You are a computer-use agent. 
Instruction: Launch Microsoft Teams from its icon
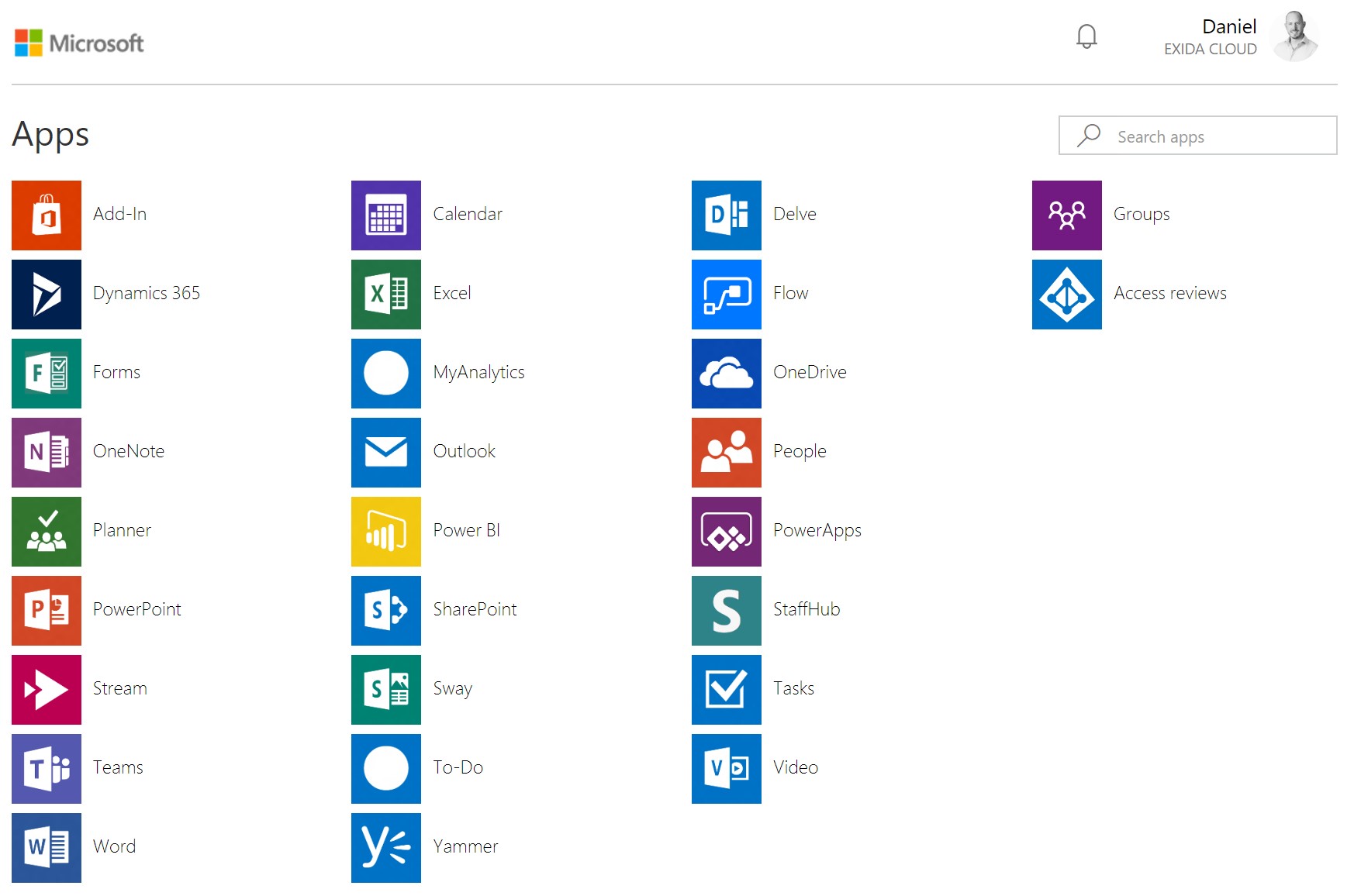pos(46,769)
